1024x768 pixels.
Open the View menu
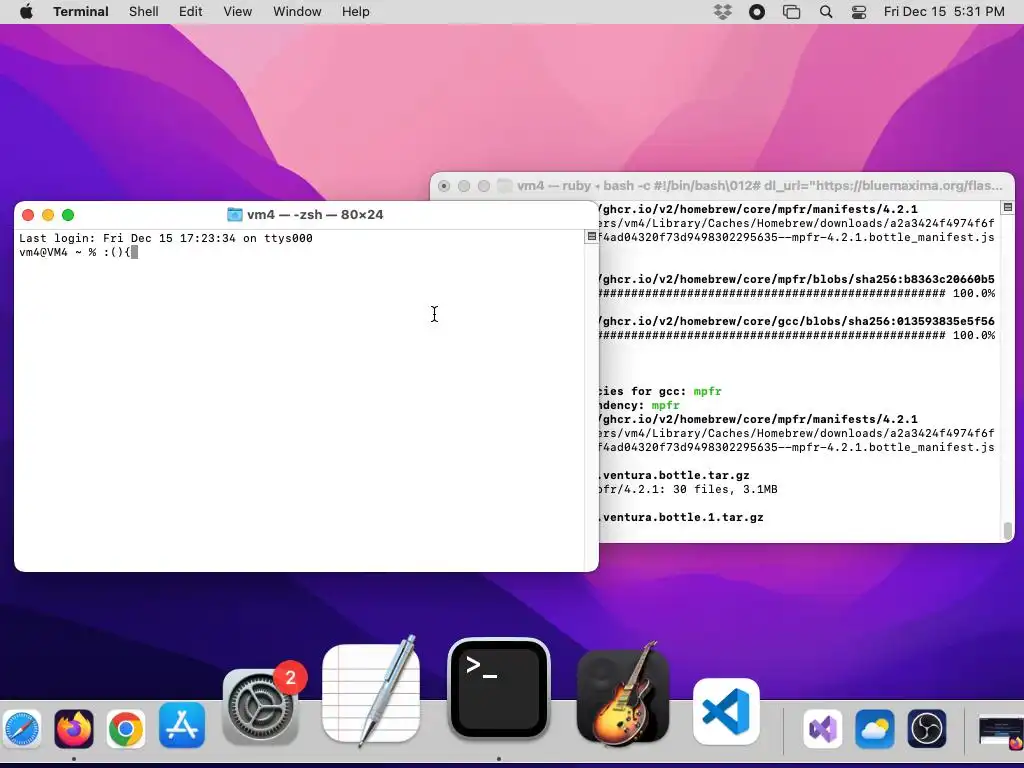click(x=238, y=12)
